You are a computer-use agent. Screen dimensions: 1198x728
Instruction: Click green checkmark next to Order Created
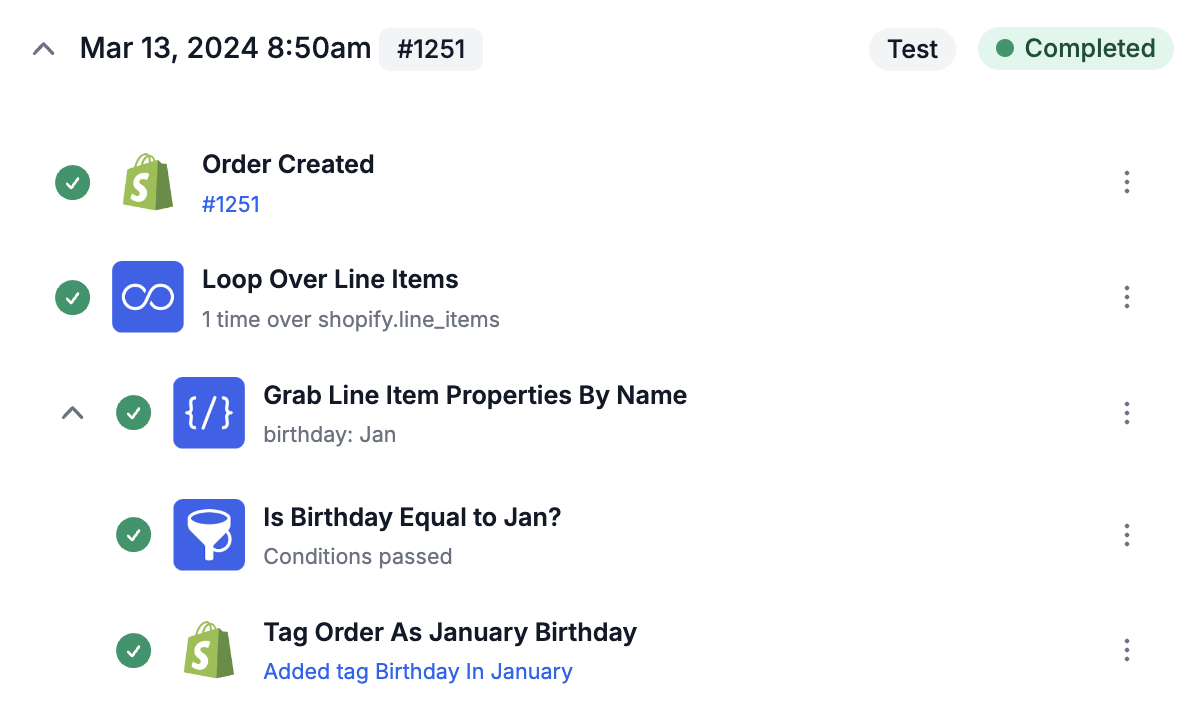point(73,183)
